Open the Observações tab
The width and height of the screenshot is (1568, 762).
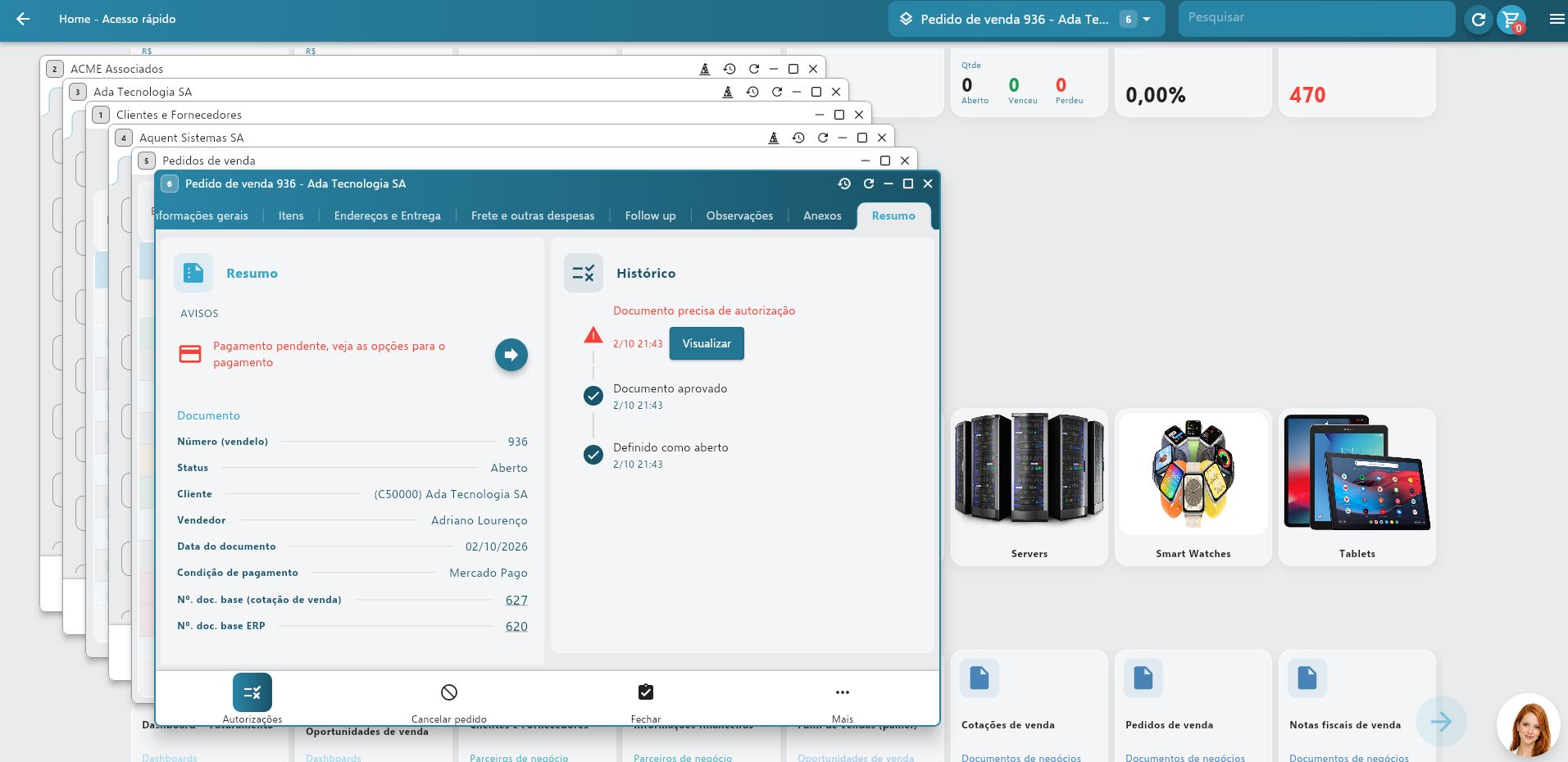coord(739,216)
